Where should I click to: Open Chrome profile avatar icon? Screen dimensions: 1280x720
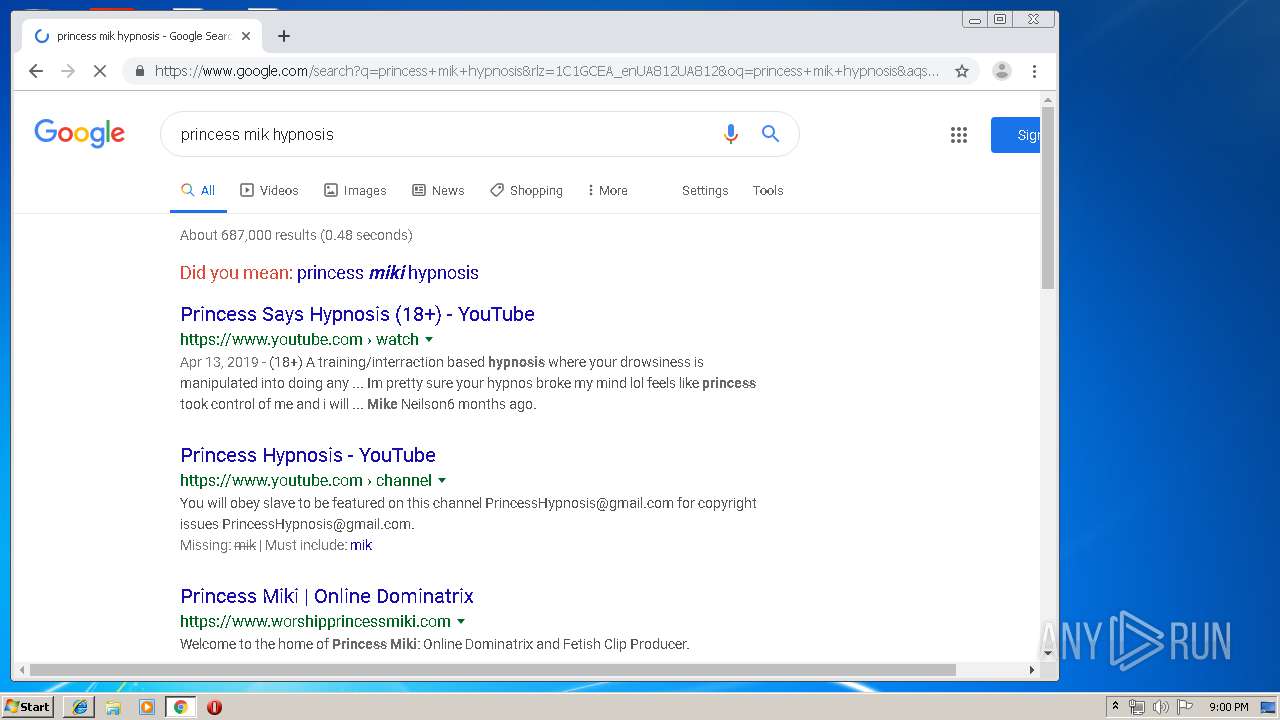tap(1001, 71)
